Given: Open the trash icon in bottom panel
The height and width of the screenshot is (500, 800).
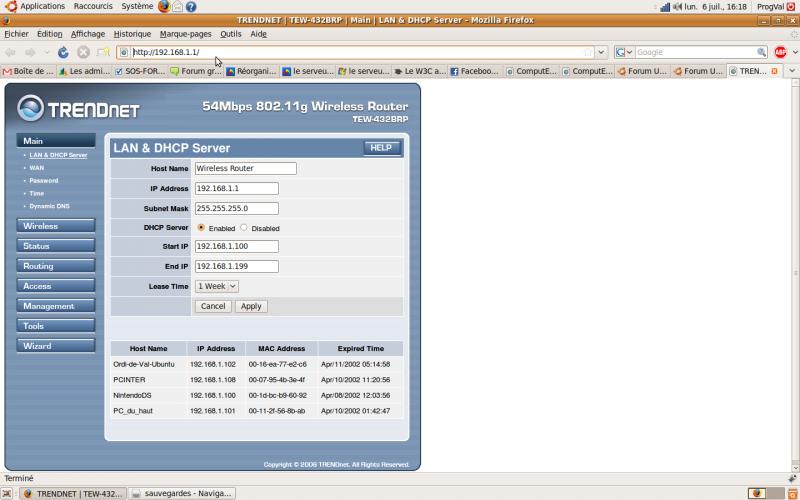Looking at the screenshot, I should 793,493.
